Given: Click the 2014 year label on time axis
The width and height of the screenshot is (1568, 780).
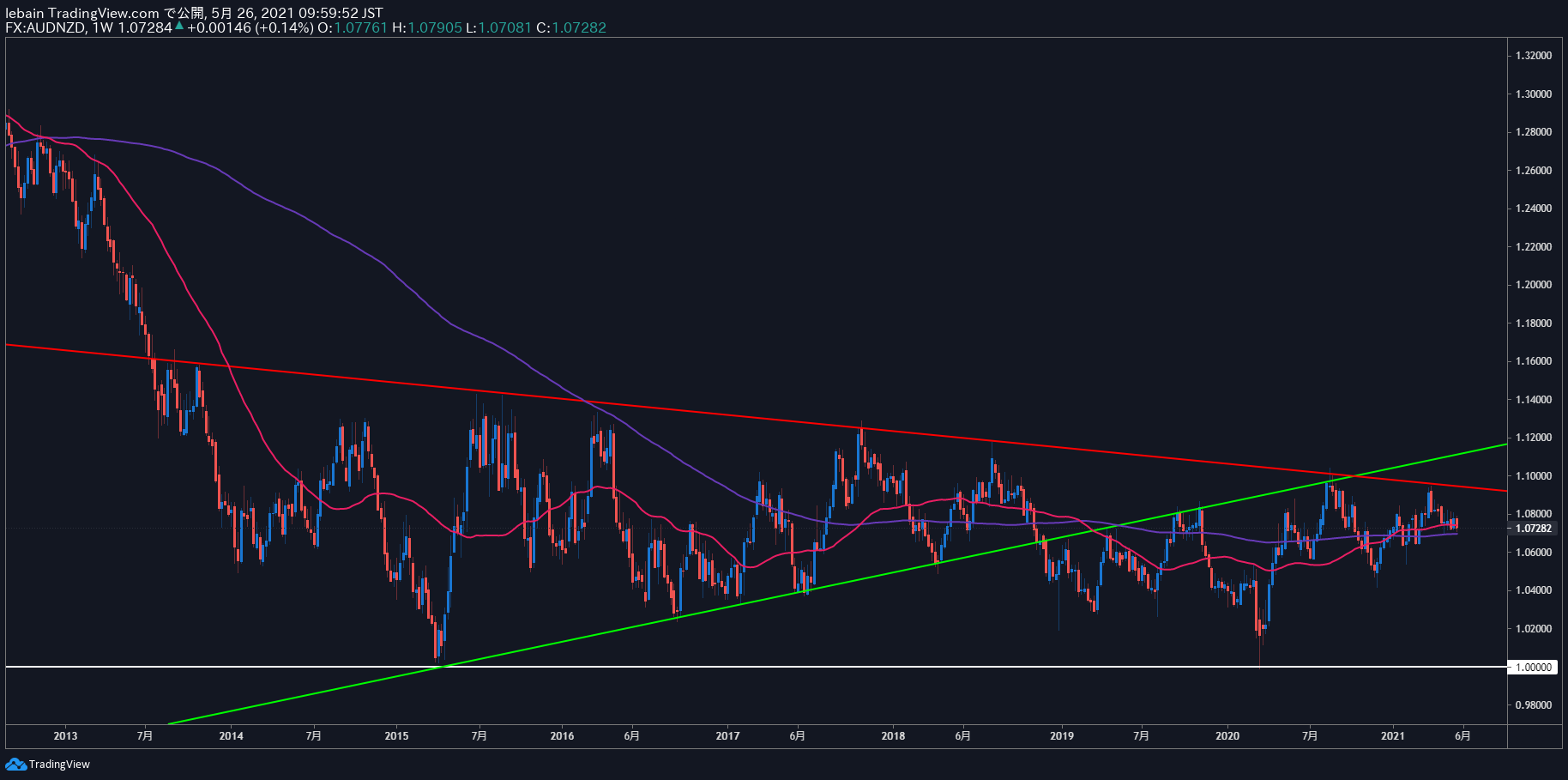Looking at the screenshot, I should [231, 735].
